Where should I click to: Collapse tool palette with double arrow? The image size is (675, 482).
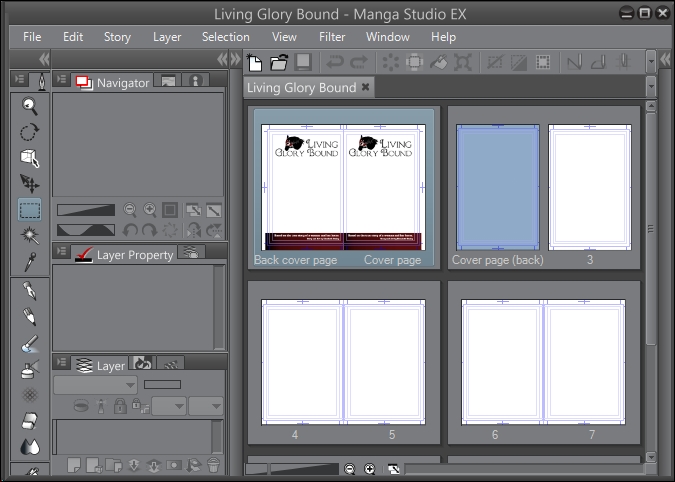[44, 59]
